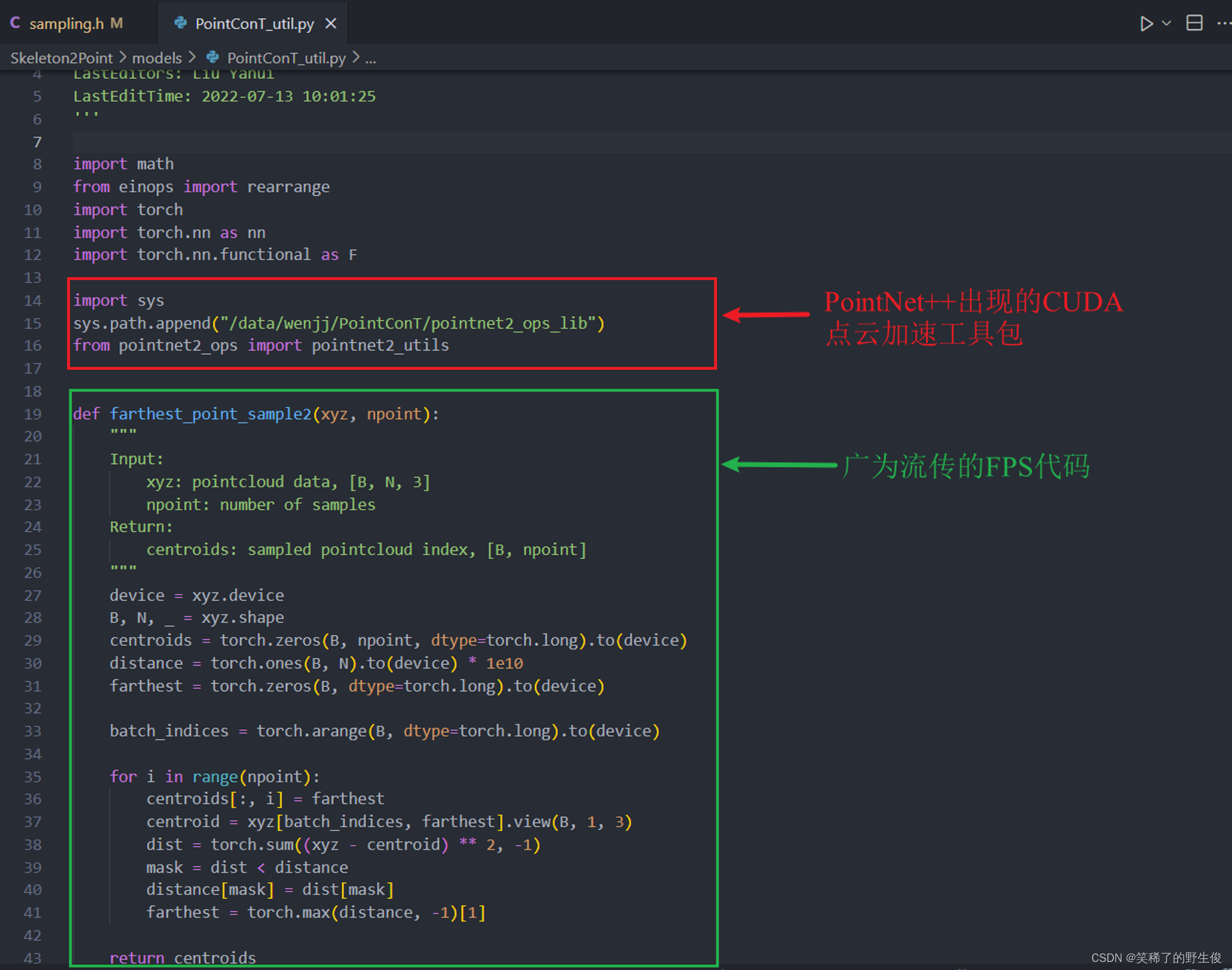The width and height of the screenshot is (1232, 970).
Task: Click the Skeleton2Point breadcrumb item
Action: click(62, 57)
